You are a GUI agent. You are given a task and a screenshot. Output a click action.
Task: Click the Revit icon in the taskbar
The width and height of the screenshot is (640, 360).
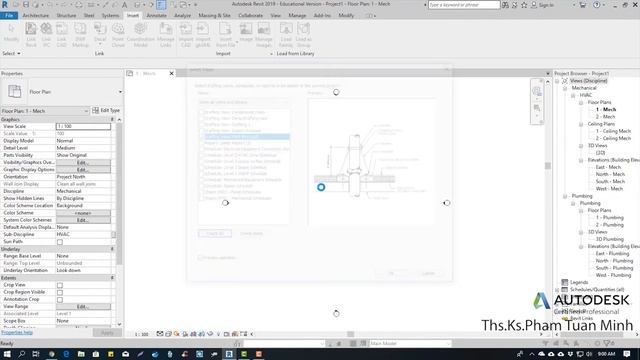[229, 354]
